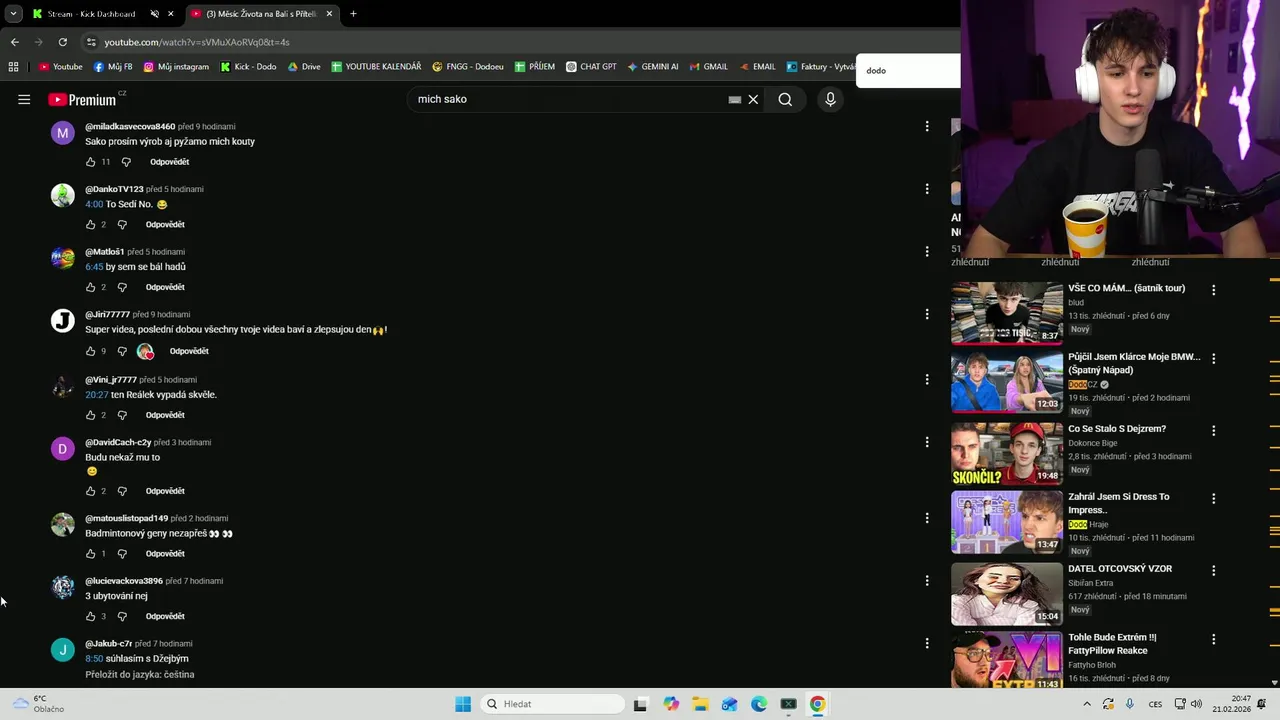
Task: Jump to timestamp 20:27 in comment
Action: (x=97, y=395)
